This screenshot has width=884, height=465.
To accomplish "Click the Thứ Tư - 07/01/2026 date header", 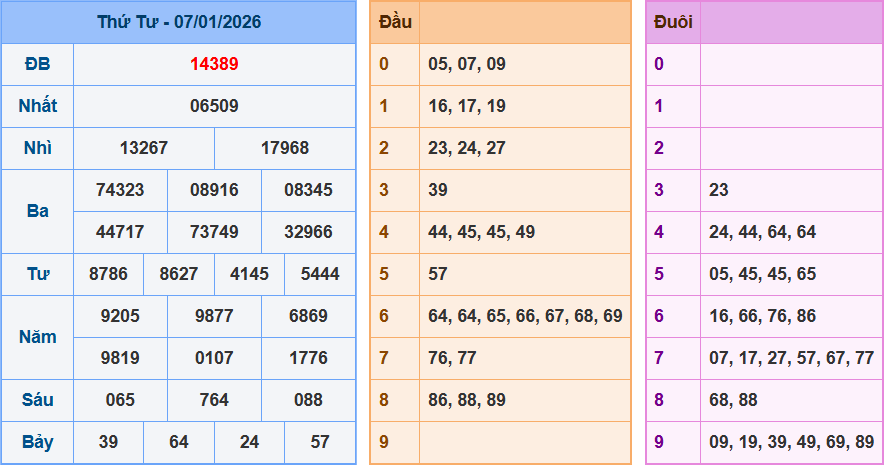I will pyautogui.click(x=179, y=22).
